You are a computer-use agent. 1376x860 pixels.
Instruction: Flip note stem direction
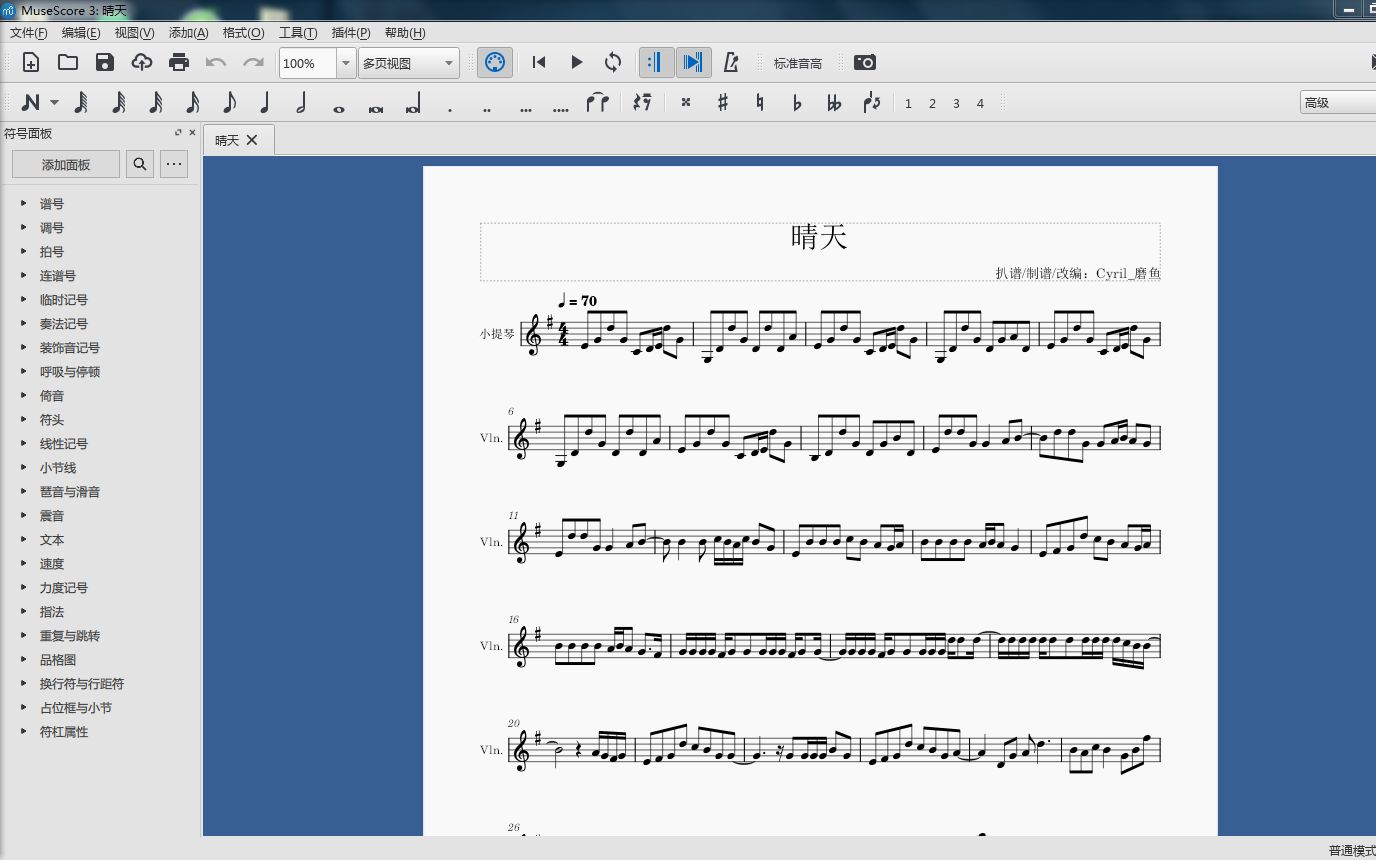pos(871,102)
